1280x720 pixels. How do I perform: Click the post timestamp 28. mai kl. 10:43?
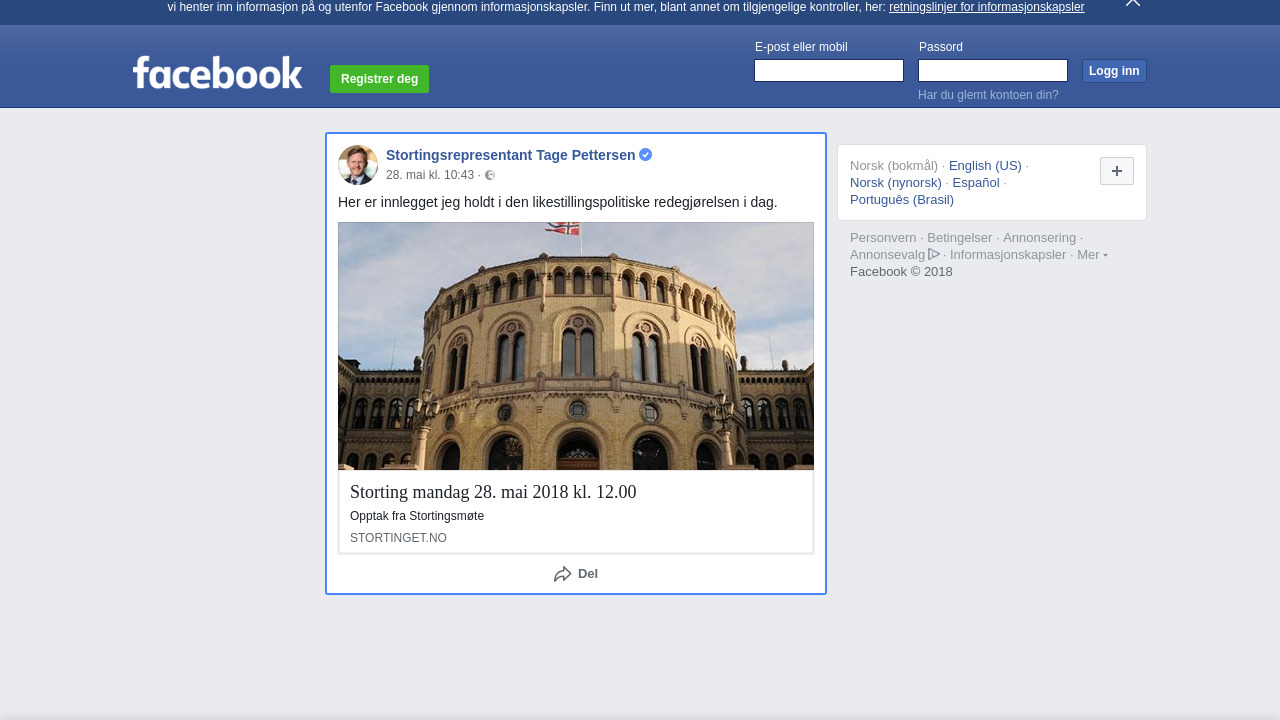pos(430,175)
